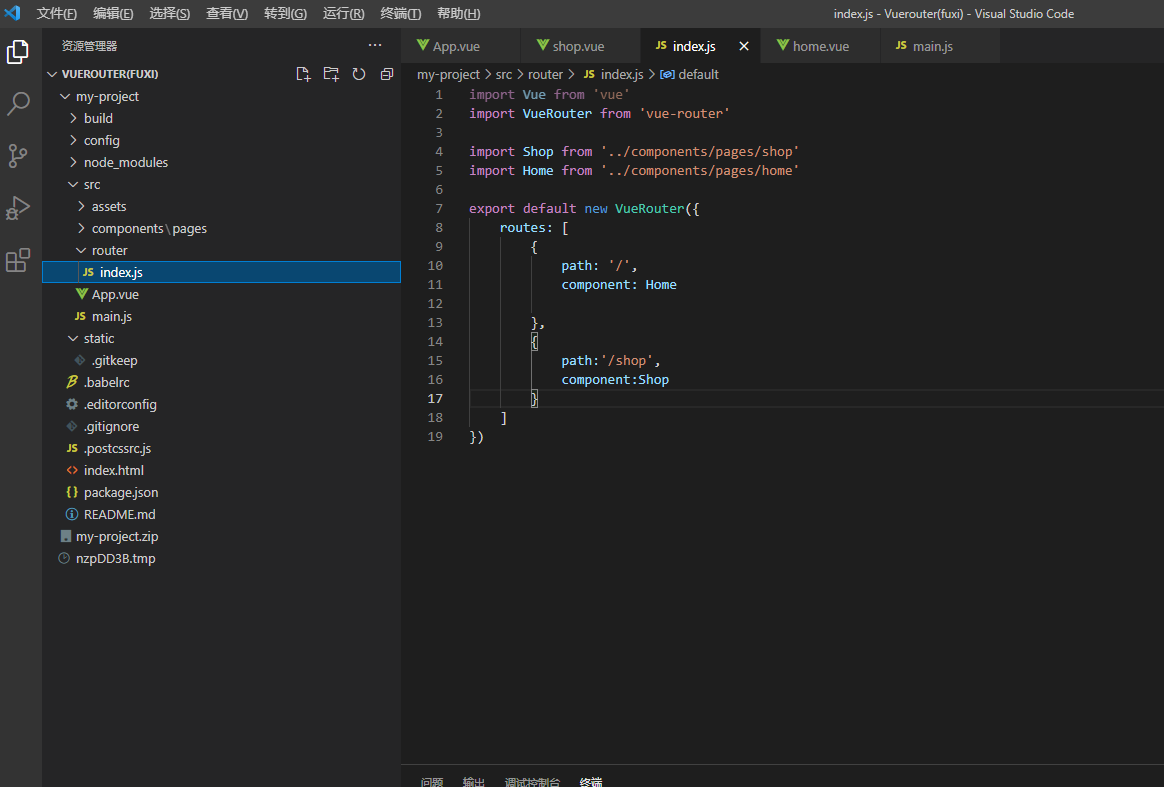Open the Run and Debug view
Image resolution: width=1164 pixels, height=787 pixels.
coord(18,208)
